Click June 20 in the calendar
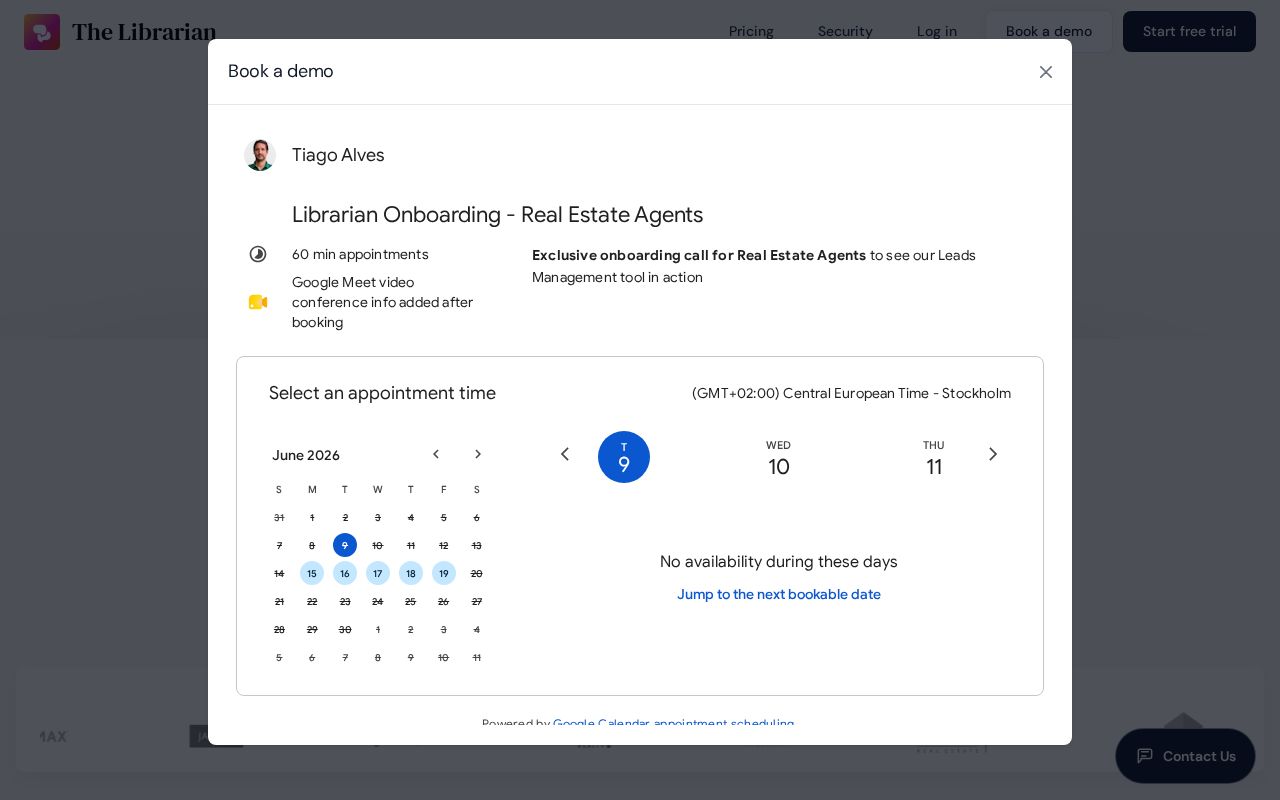The image size is (1280, 800). [477, 573]
